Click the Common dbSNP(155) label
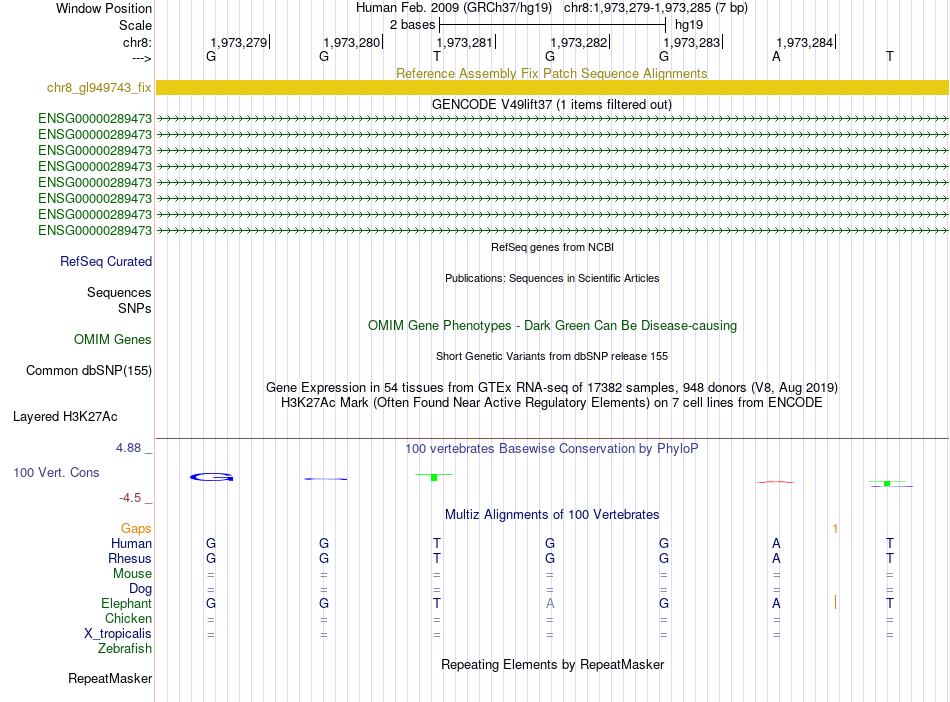 point(88,370)
